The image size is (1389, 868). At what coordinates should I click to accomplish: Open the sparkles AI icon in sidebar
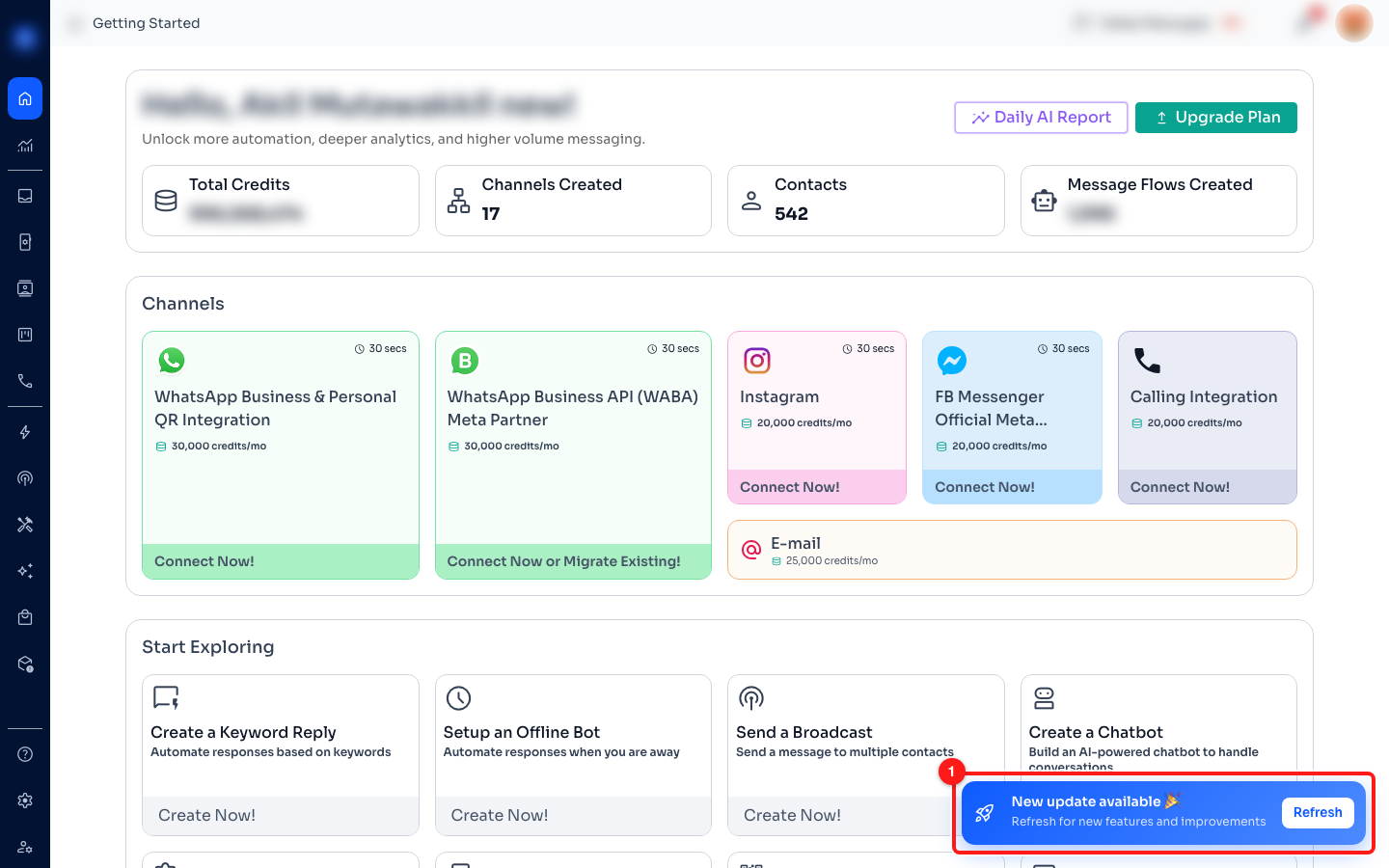pos(25,571)
